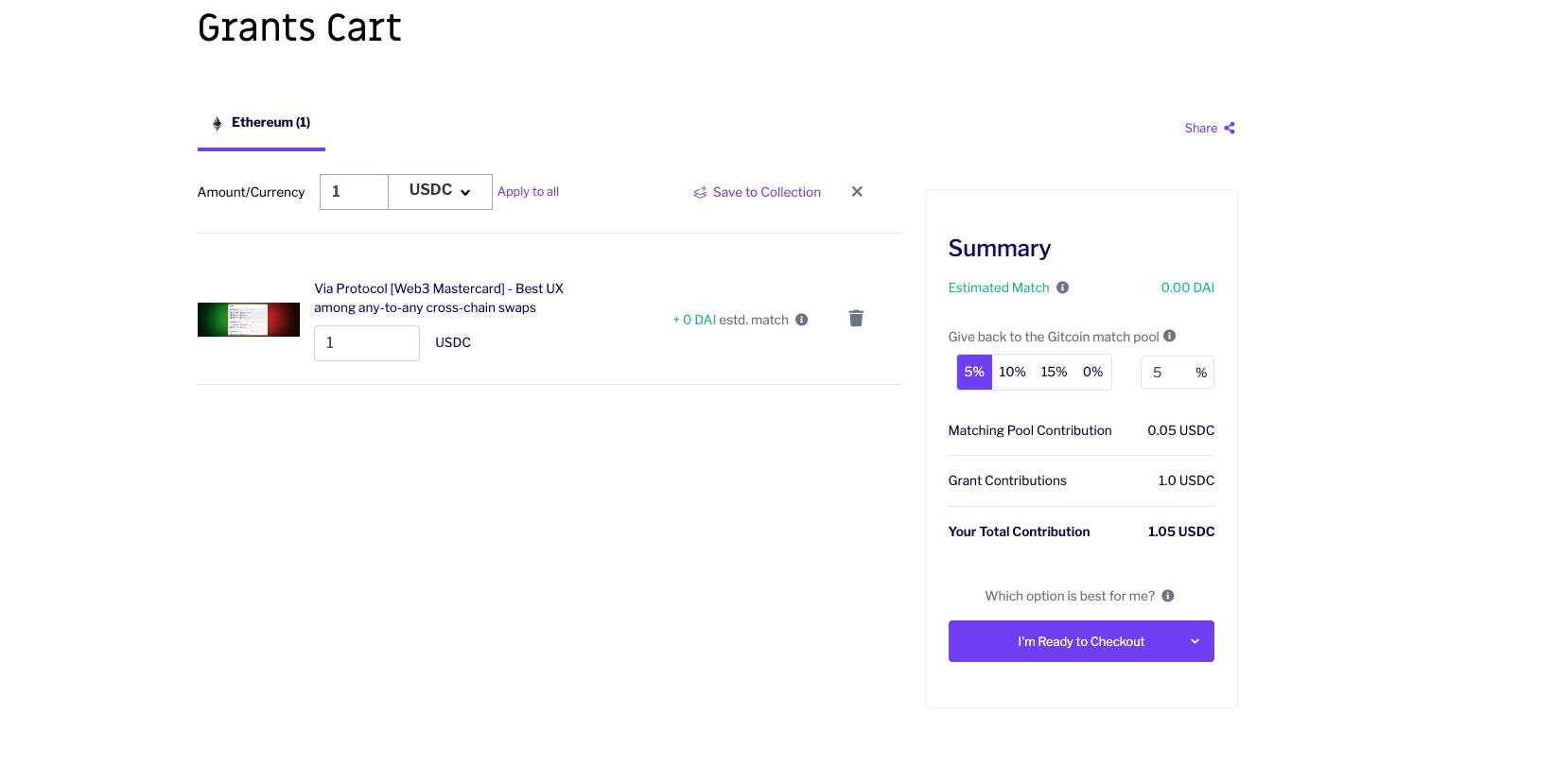The image size is (1553, 784).
Task: Click the '0.05 USDC' matching pool value
Action: pyautogui.click(x=1180, y=430)
